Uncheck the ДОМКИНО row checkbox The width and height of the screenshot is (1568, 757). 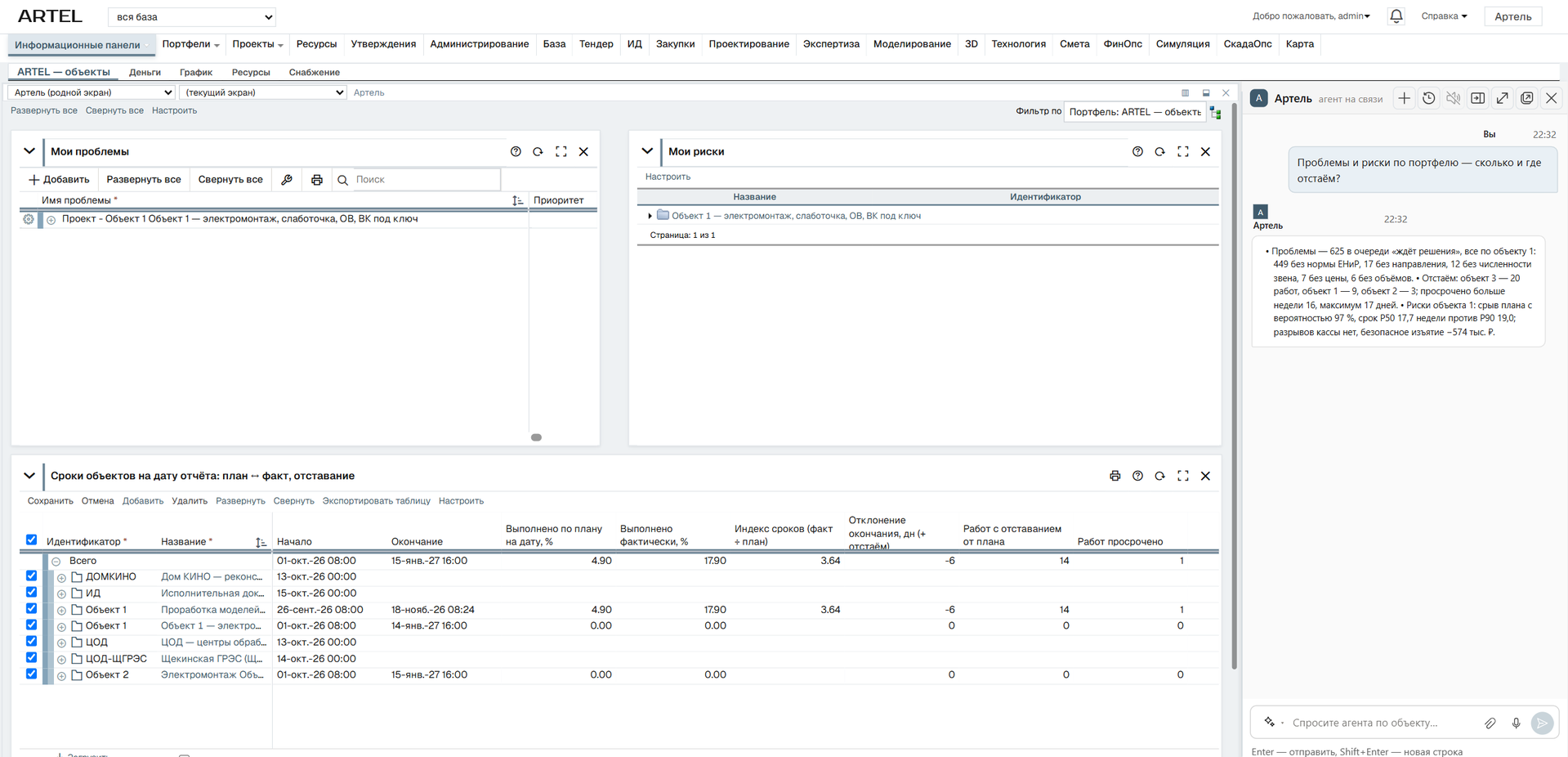pos(31,576)
